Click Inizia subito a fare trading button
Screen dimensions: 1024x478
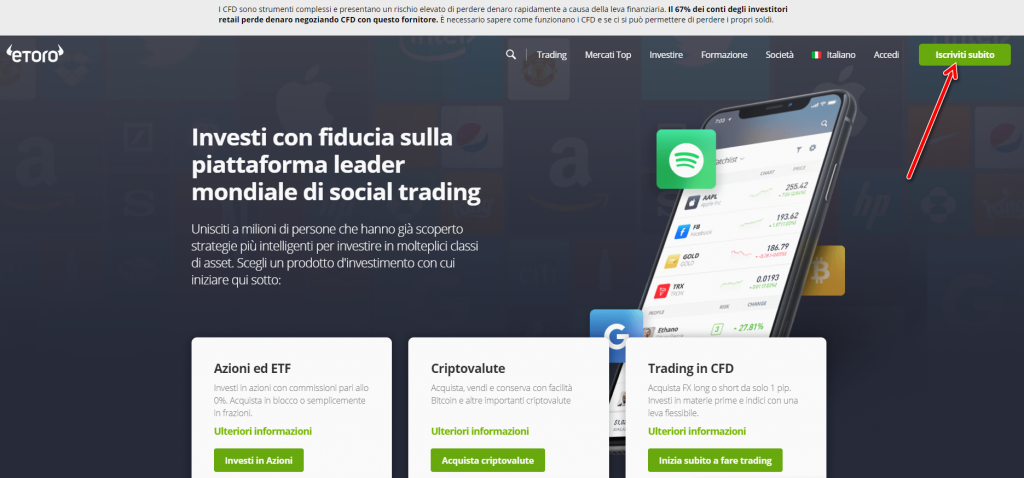click(715, 460)
